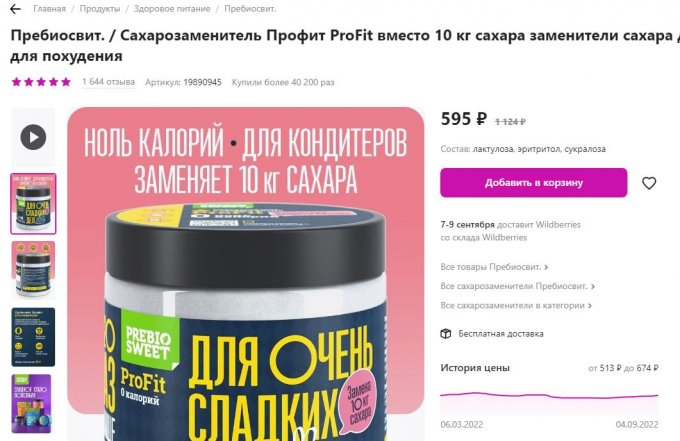Add product to favorites with heart icon

(x=649, y=183)
